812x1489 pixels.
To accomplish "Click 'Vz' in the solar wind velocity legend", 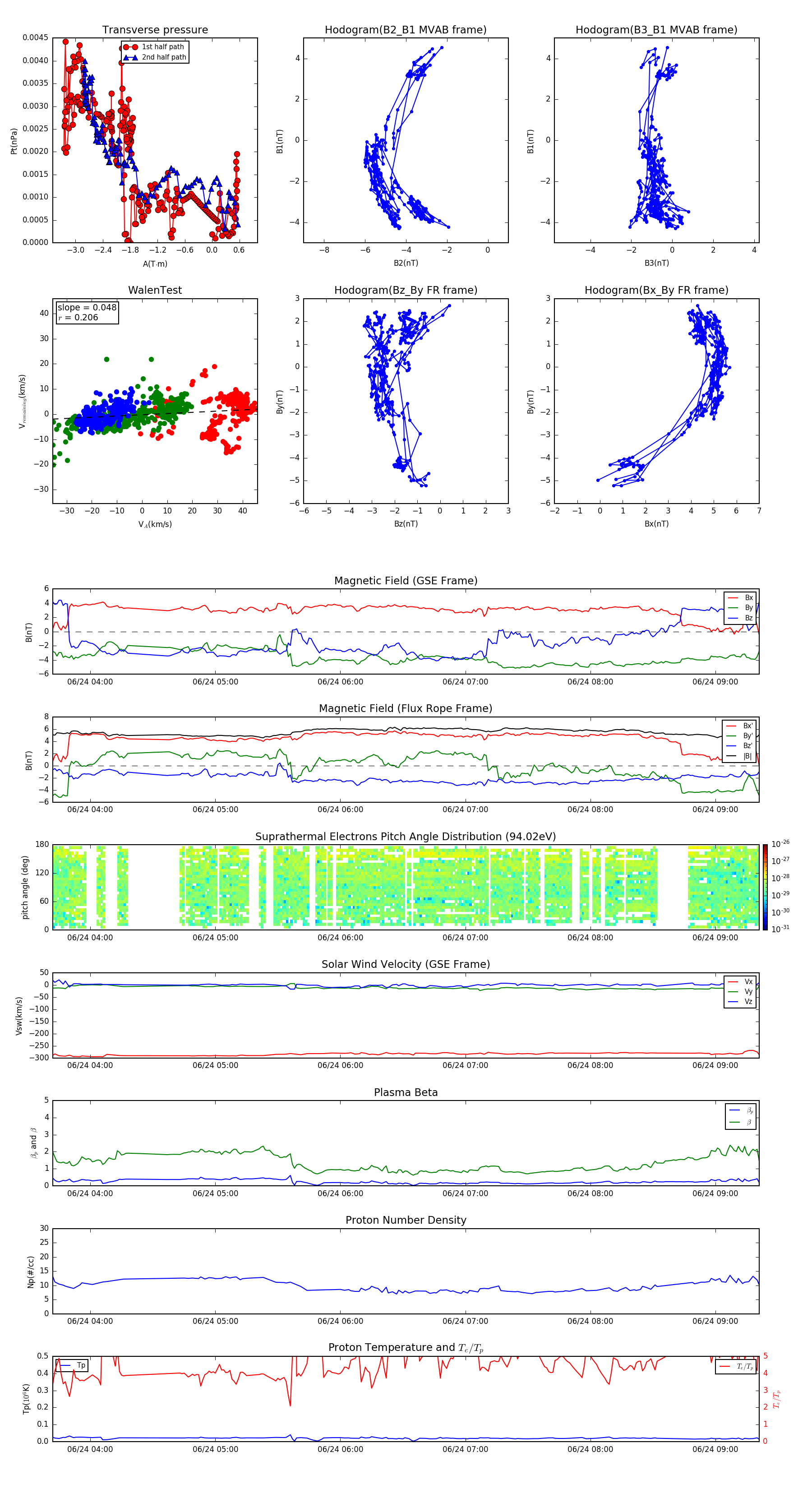I will [x=741, y=1002].
